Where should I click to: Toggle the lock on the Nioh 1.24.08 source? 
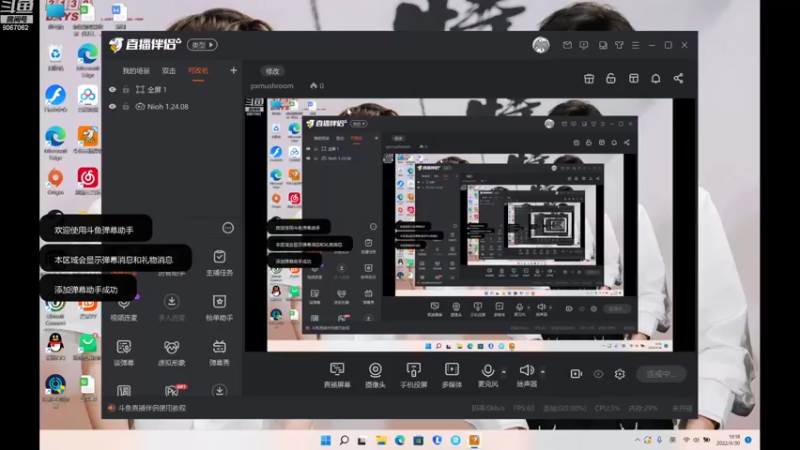pyautogui.click(x=126, y=106)
